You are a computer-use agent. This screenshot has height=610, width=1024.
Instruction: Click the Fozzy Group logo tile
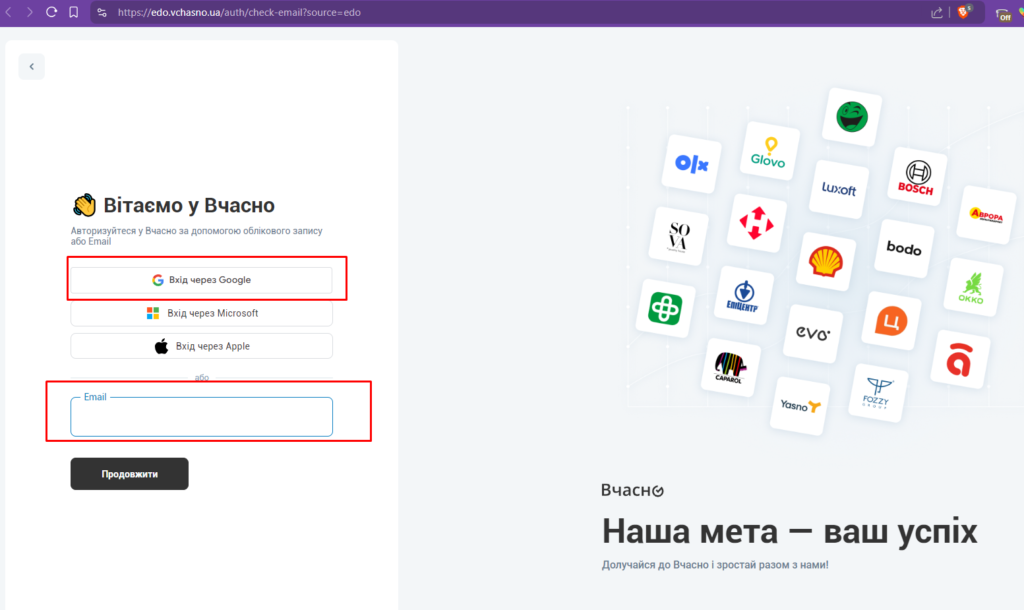click(877, 393)
